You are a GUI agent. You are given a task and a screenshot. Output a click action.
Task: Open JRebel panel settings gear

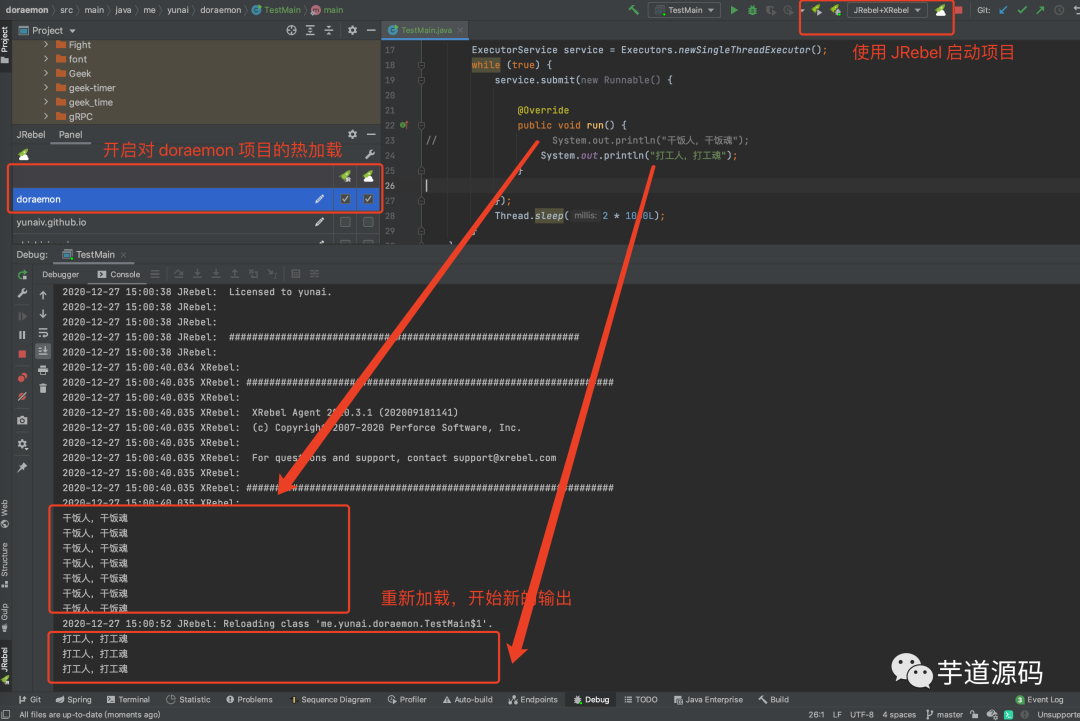352,134
